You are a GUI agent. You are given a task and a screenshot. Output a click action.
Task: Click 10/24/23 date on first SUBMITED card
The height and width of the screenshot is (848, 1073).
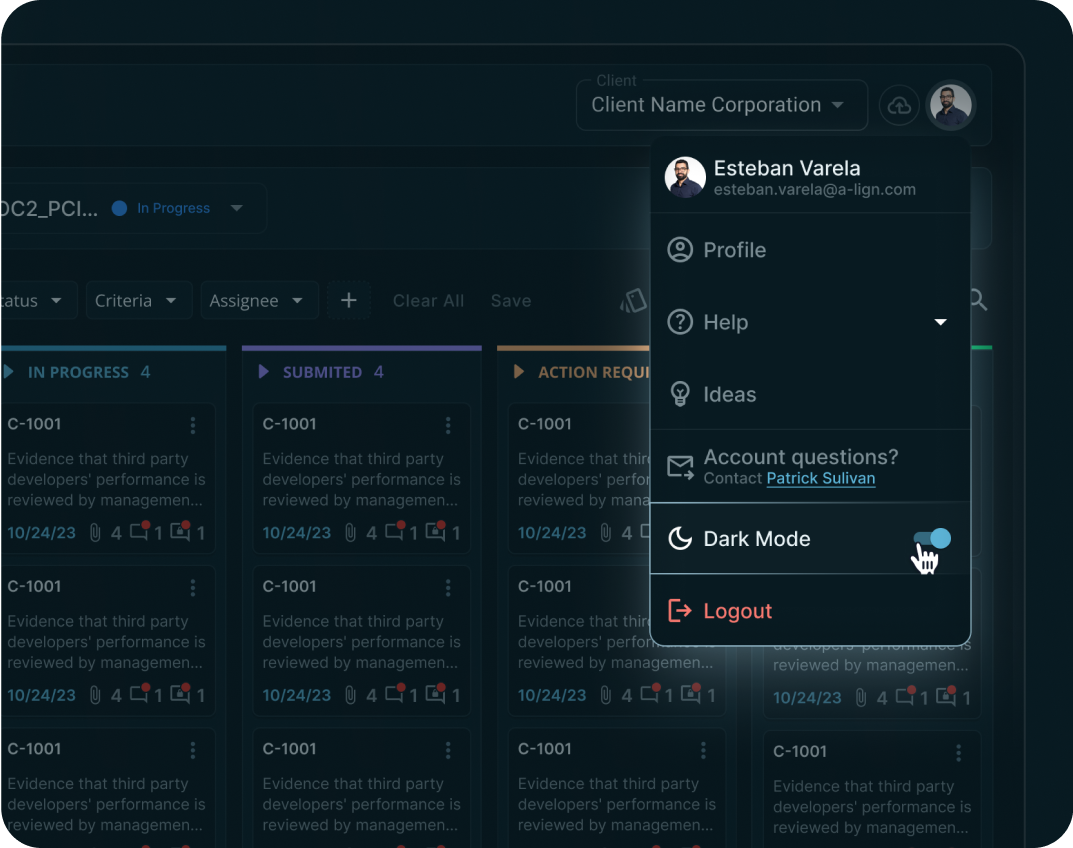[296, 532]
